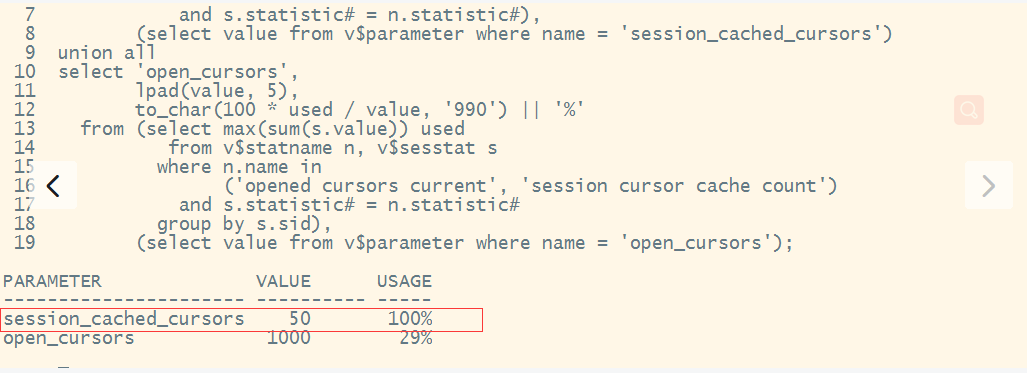The width and height of the screenshot is (1027, 373).
Task: Click the USAGE column header
Action: [x=404, y=281]
